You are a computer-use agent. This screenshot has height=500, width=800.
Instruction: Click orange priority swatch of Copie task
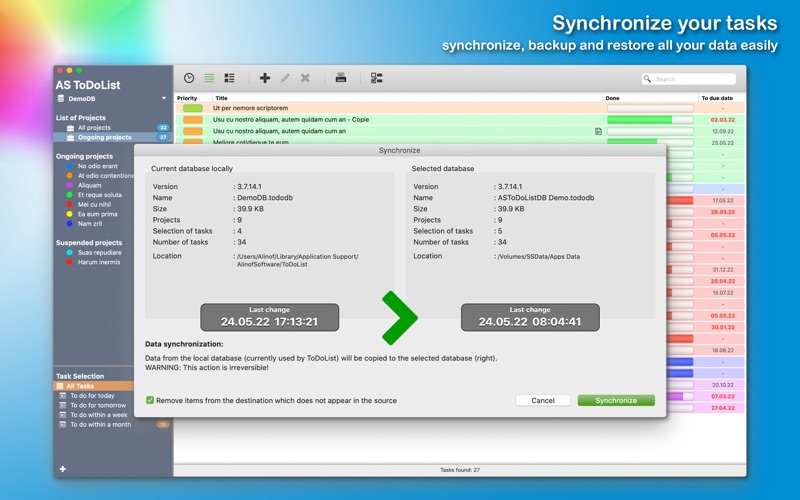pyautogui.click(x=193, y=120)
